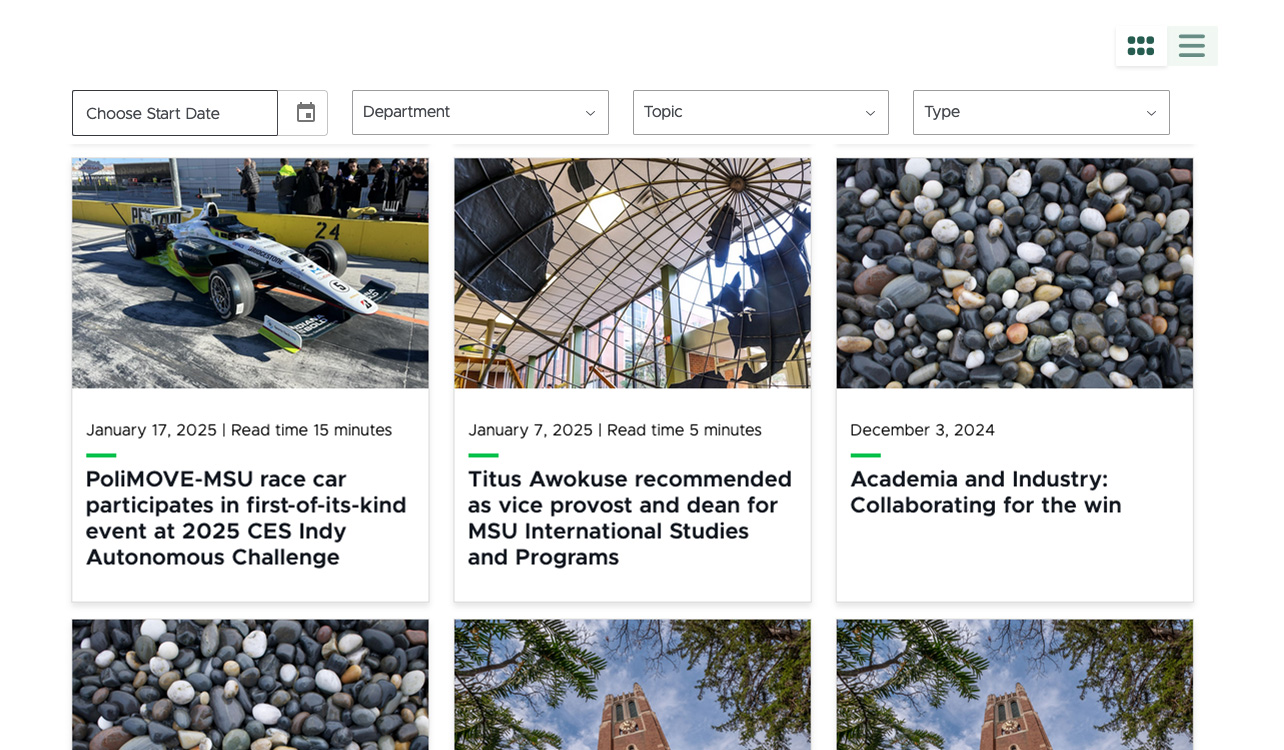The width and height of the screenshot is (1284, 750).
Task: Click the globe sculpture atrium image
Action: pyautogui.click(x=632, y=273)
